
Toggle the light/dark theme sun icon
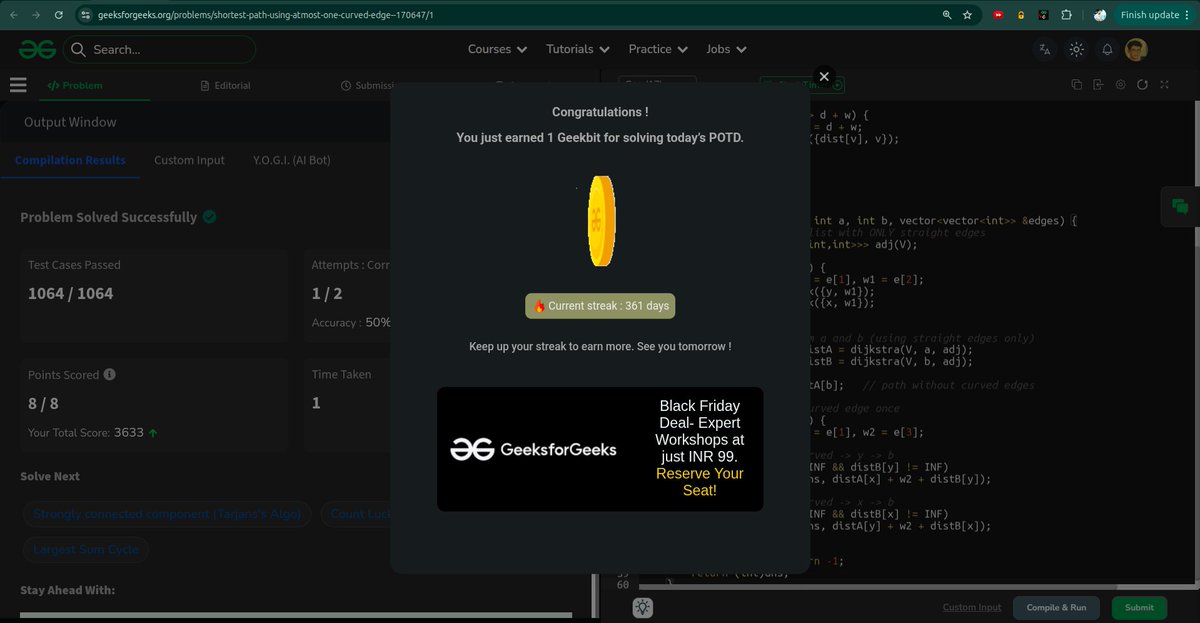[1076, 49]
